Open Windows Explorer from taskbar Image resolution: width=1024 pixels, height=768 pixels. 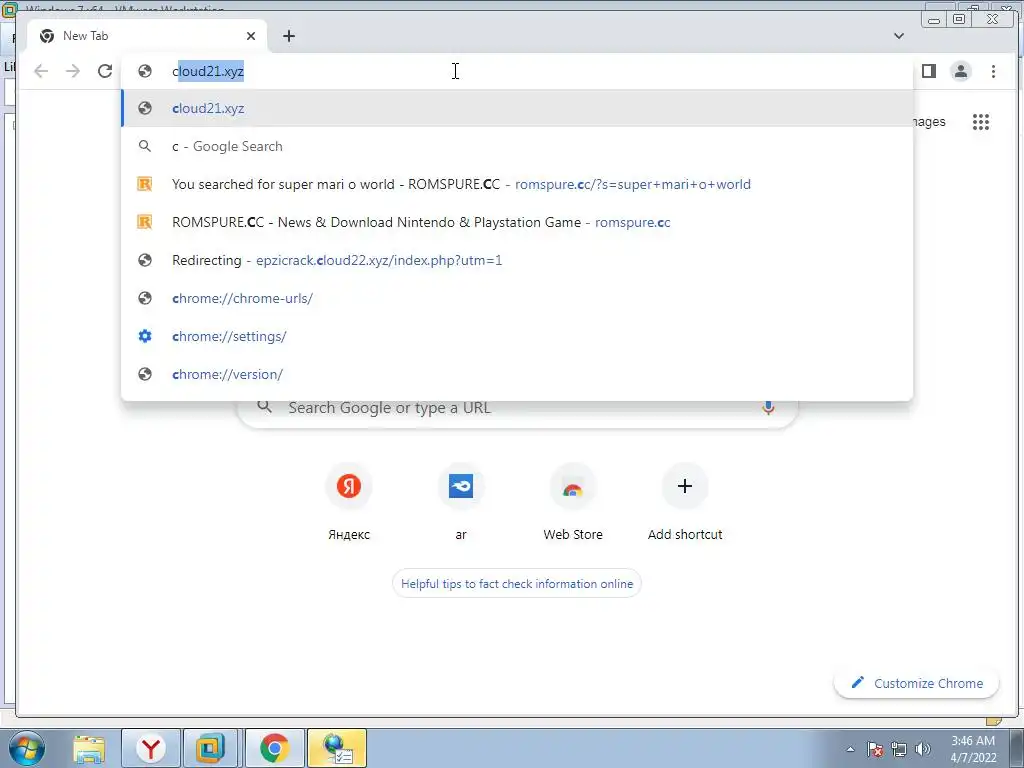coord(89,748)
